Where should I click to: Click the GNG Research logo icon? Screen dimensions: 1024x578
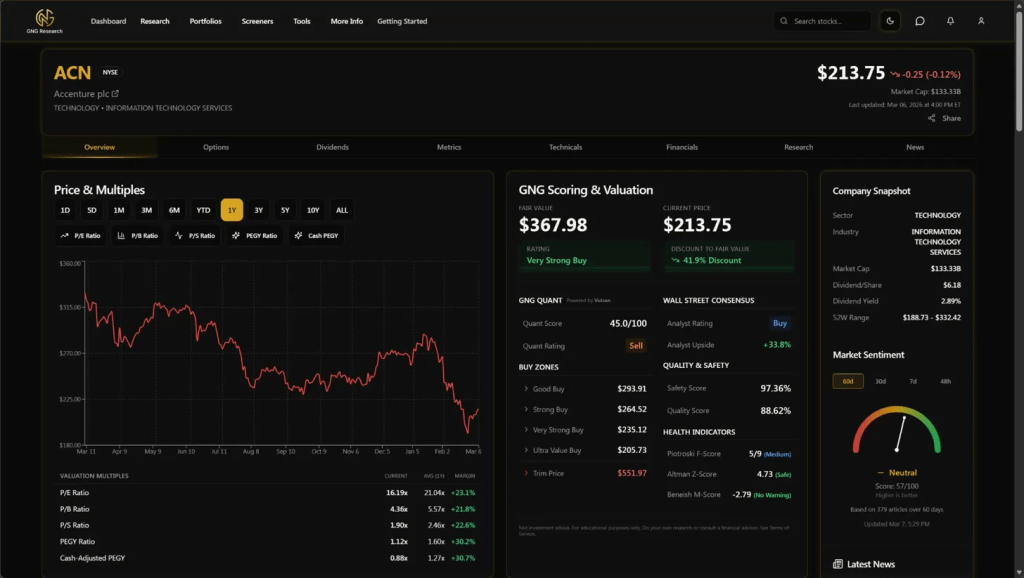tap(44, 17)
